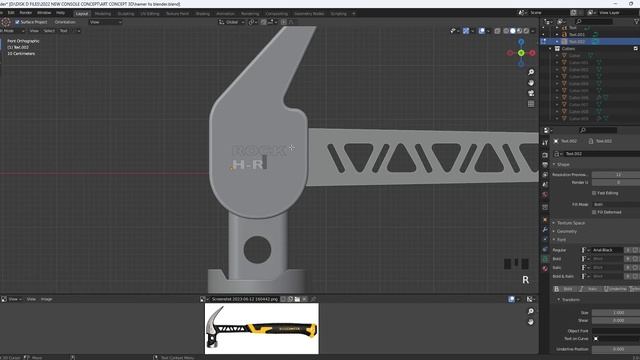Open Text menu in viewport header

tap(64, 31)
